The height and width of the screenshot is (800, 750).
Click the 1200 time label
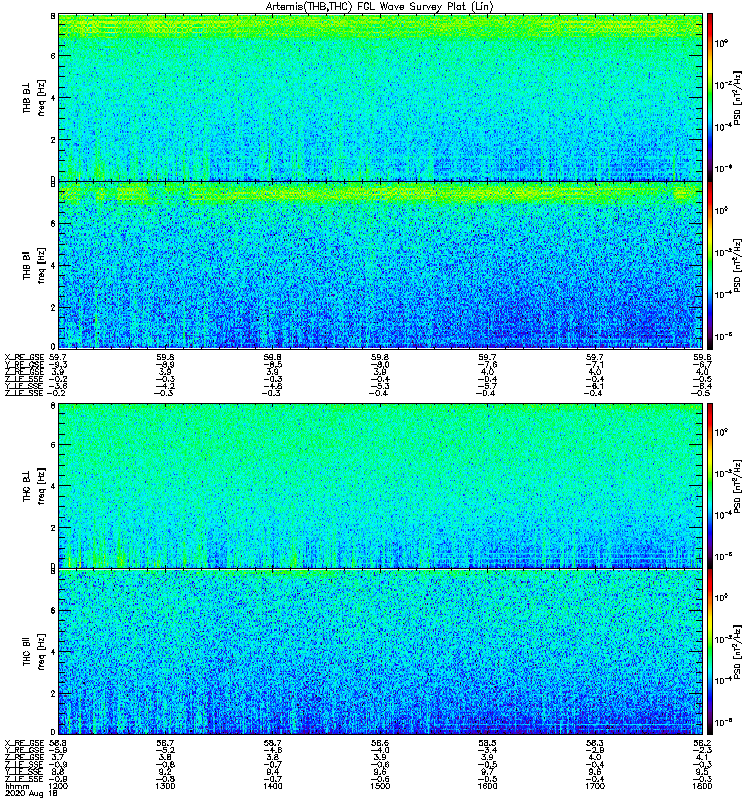click(x=58, y=786)
